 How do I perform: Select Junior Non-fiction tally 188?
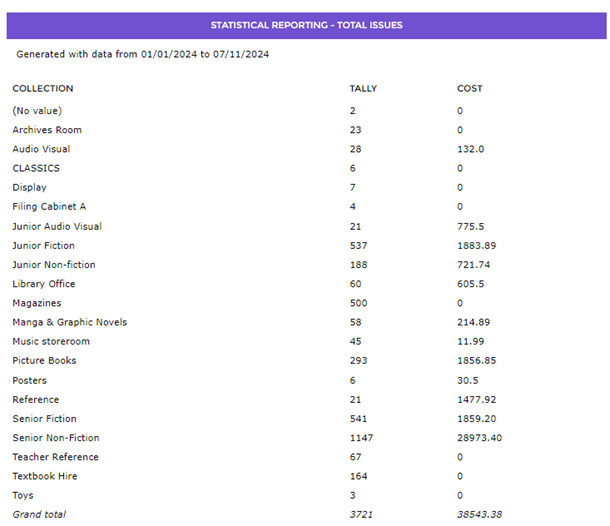[x=358, y=265]
